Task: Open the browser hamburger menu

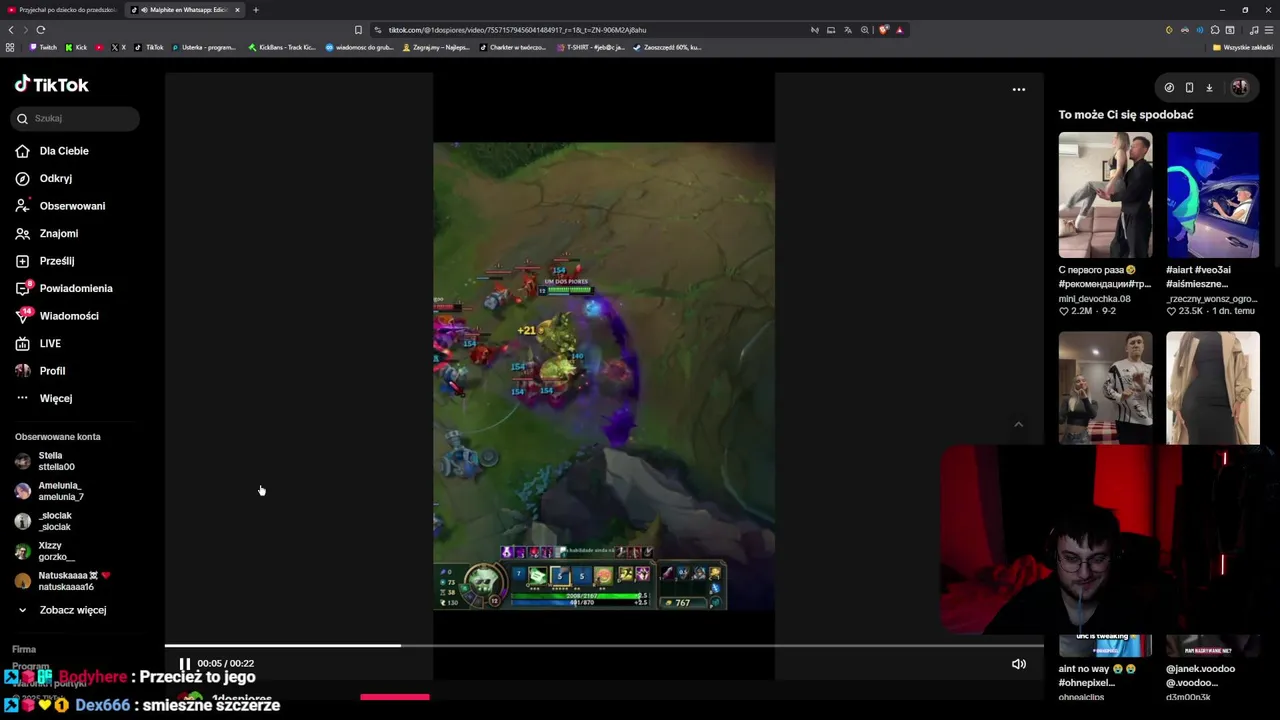Action: [1269, 30]
